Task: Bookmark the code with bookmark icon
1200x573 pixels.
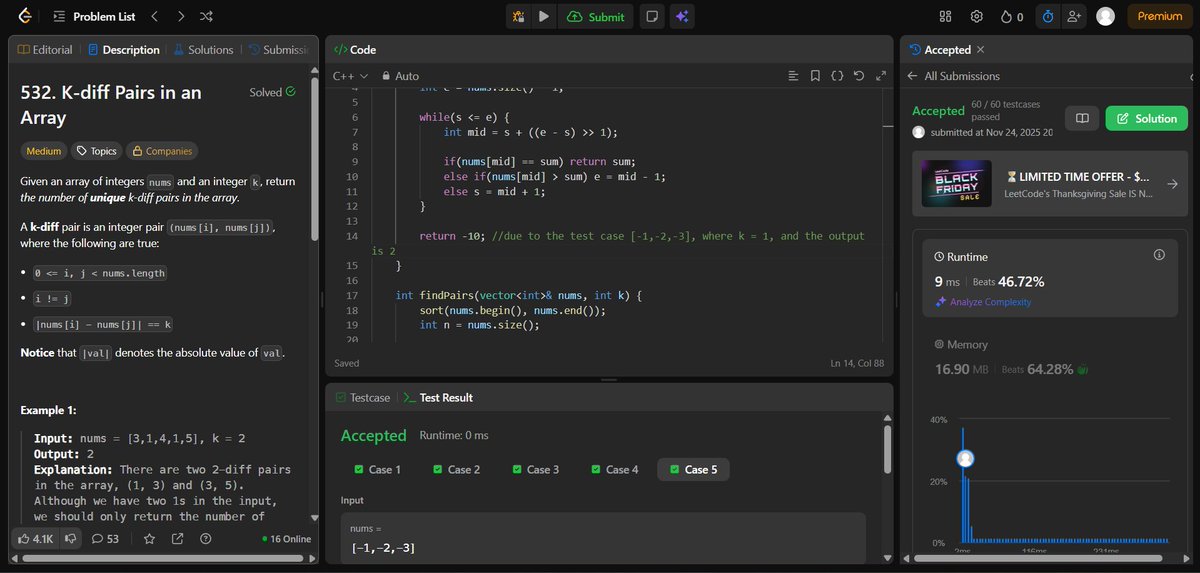Action: (x=815, y=76)
